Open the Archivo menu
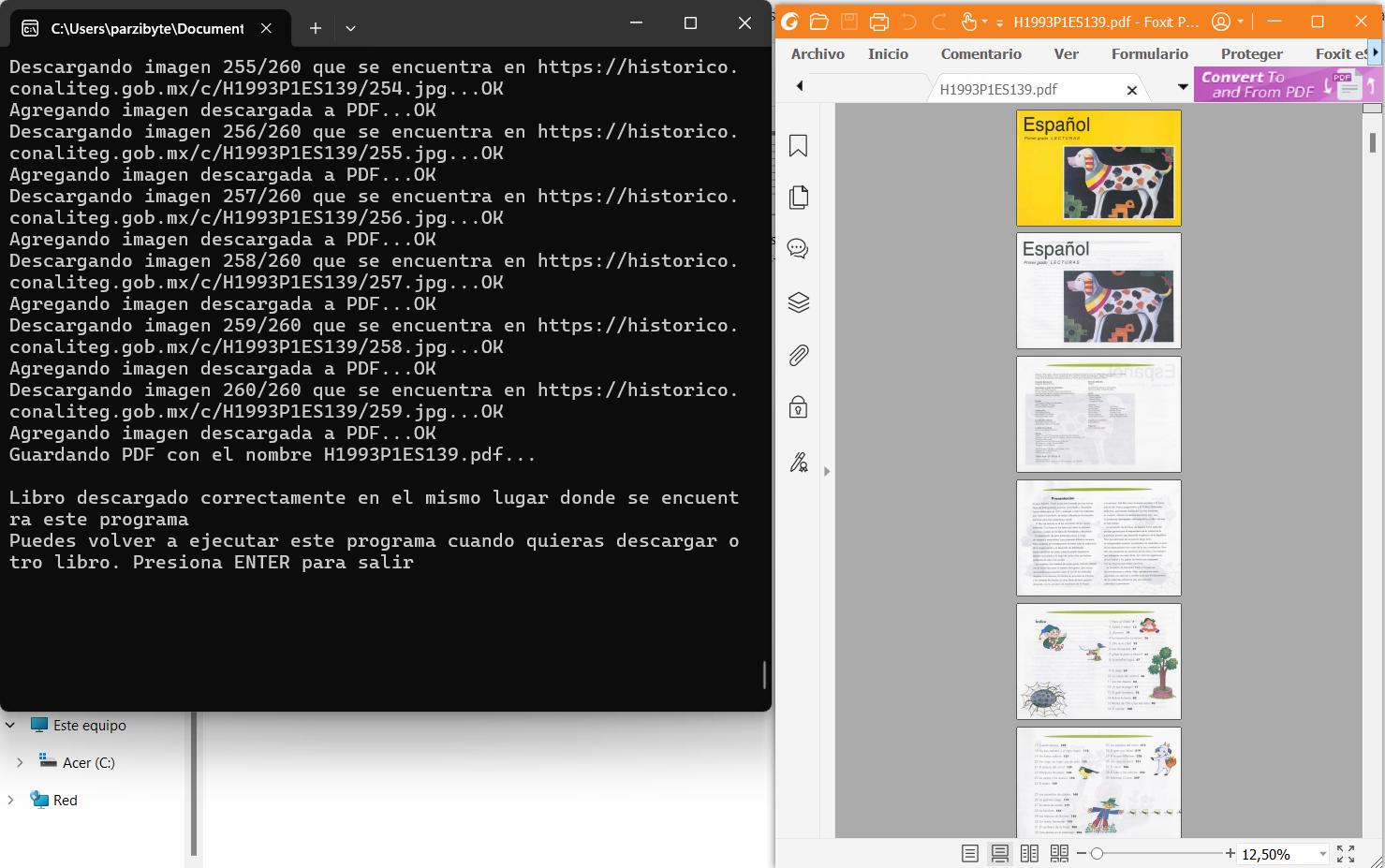1385x868 pixels. [817, 53]
